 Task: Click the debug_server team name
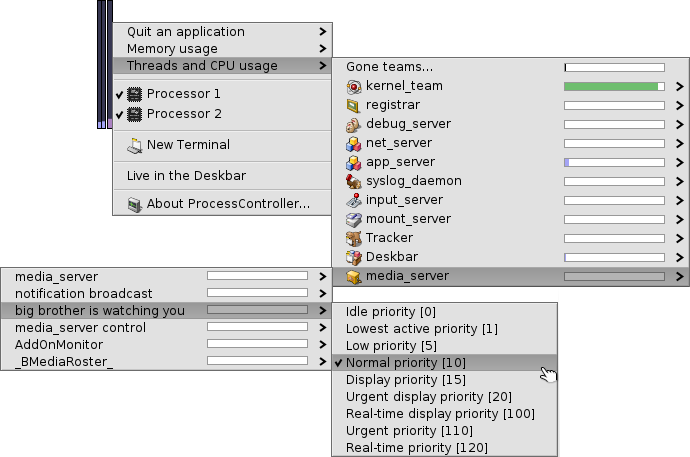[408, 124]
